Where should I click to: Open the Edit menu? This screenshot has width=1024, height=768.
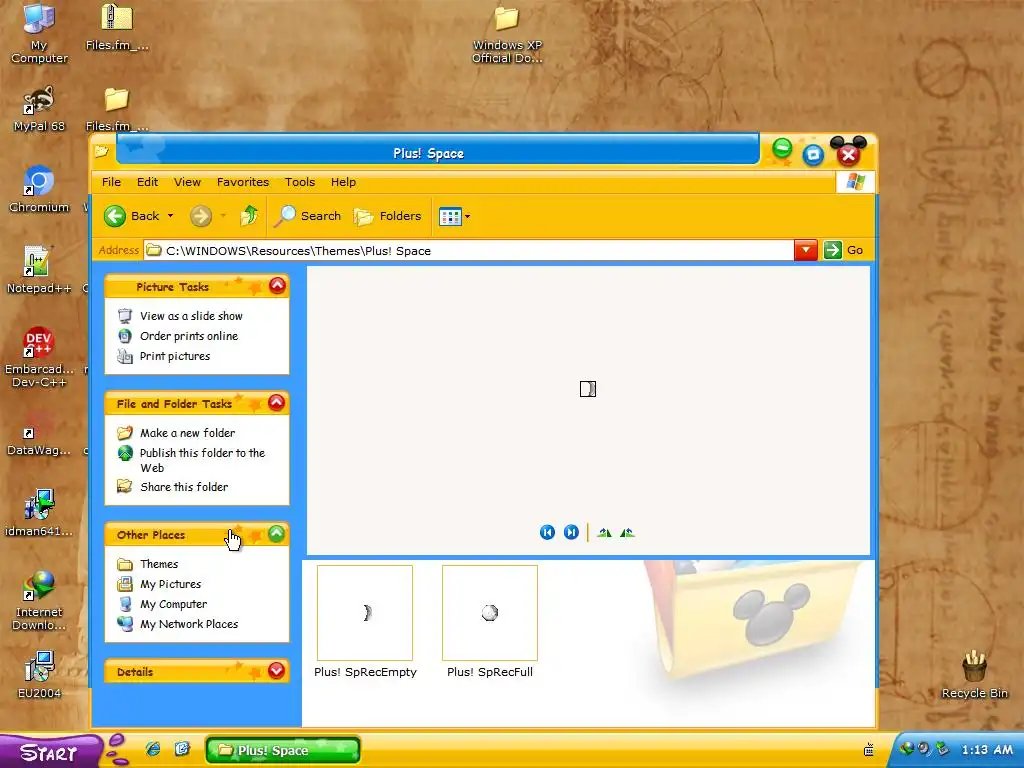point(147,182)
